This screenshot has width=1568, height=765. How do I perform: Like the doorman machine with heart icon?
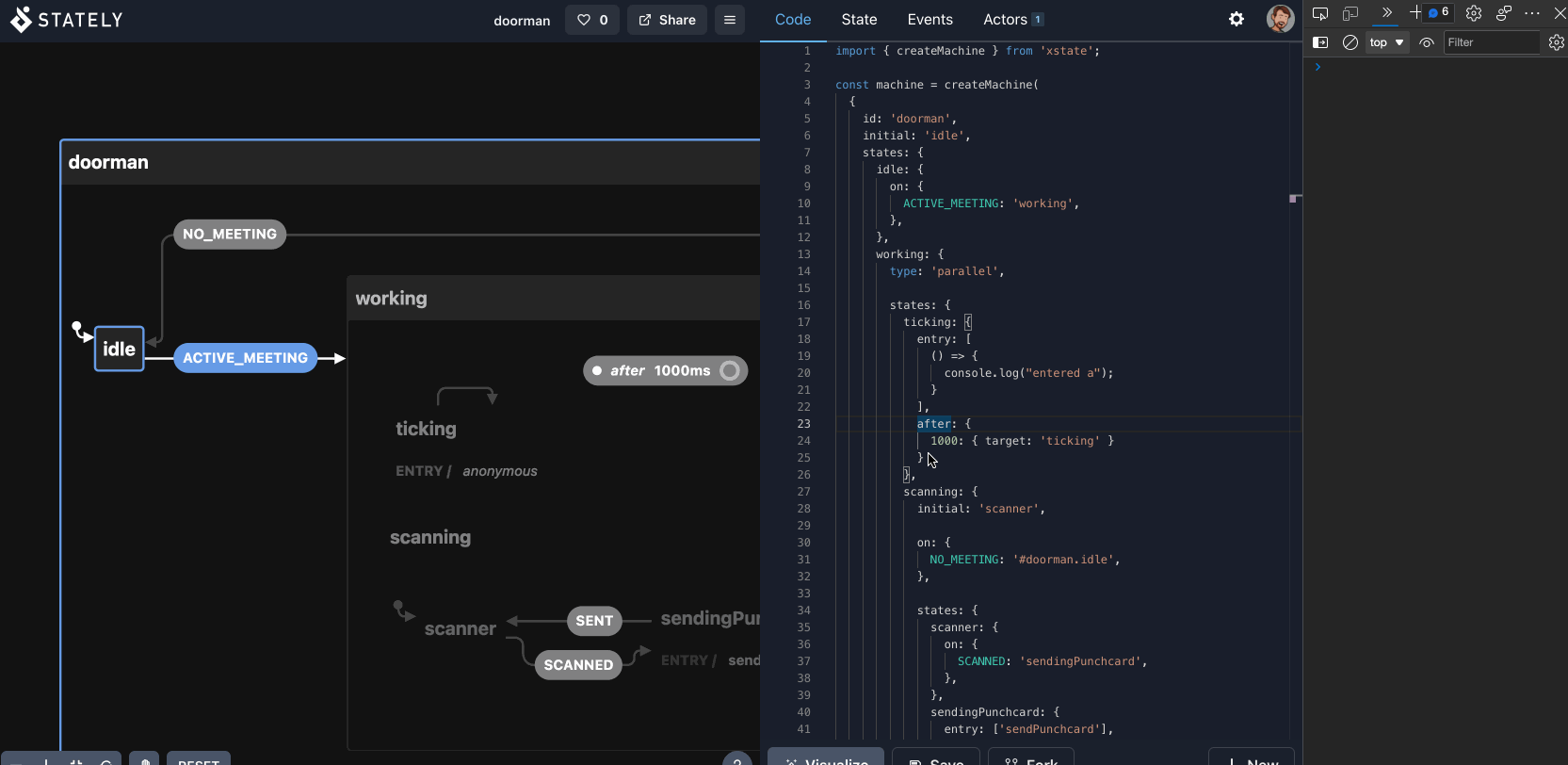pos(592,20)
